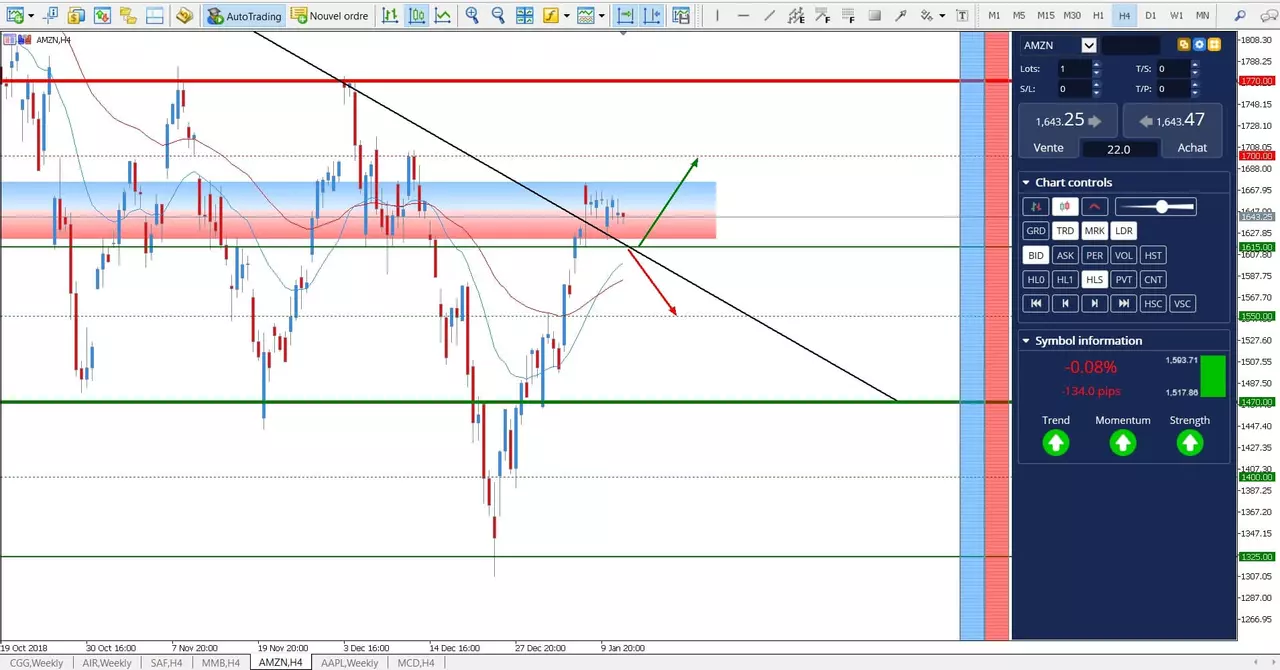Jump to chart start rewind button
1280x670 pixels.
click(x=1036, y=303)
